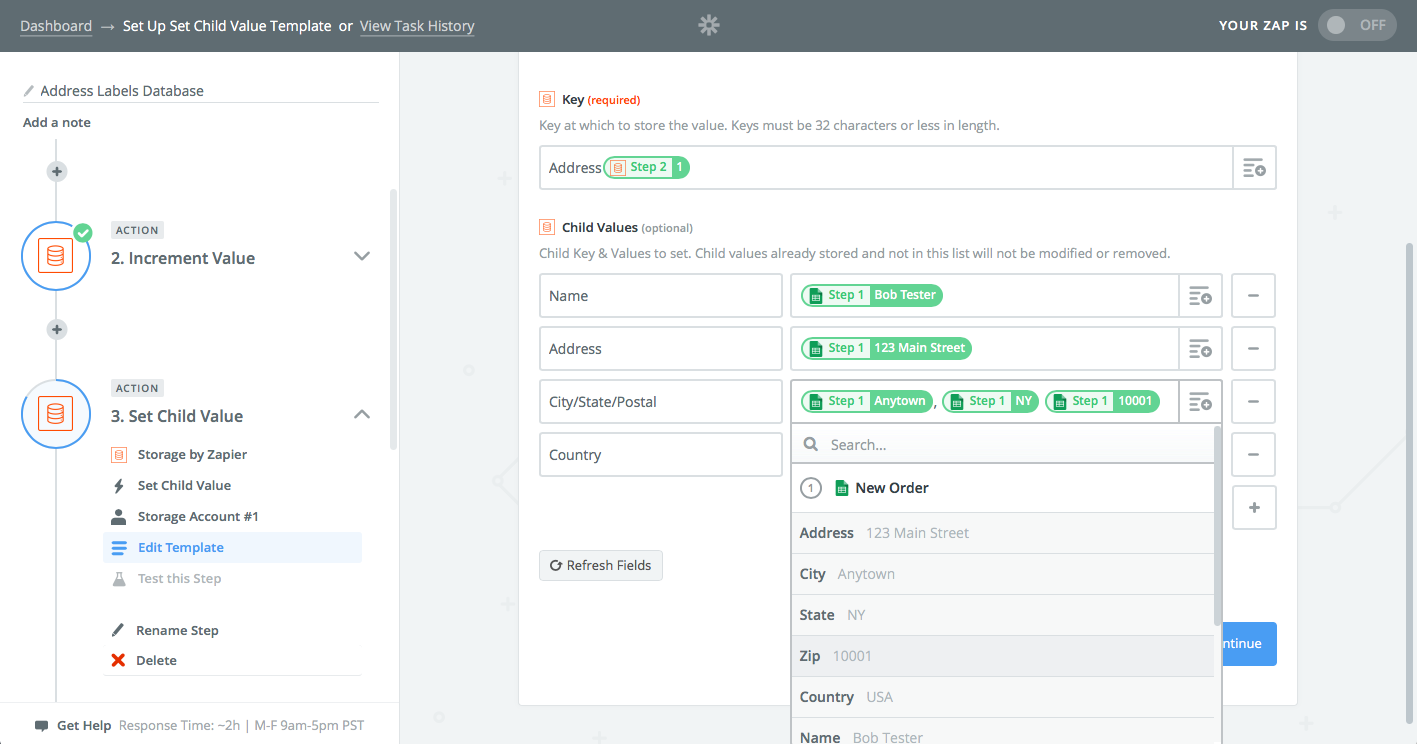This screenshot has width=1417, height=744.
Task: Expand the 2. Increment Value step
Action: pos(362,257)
